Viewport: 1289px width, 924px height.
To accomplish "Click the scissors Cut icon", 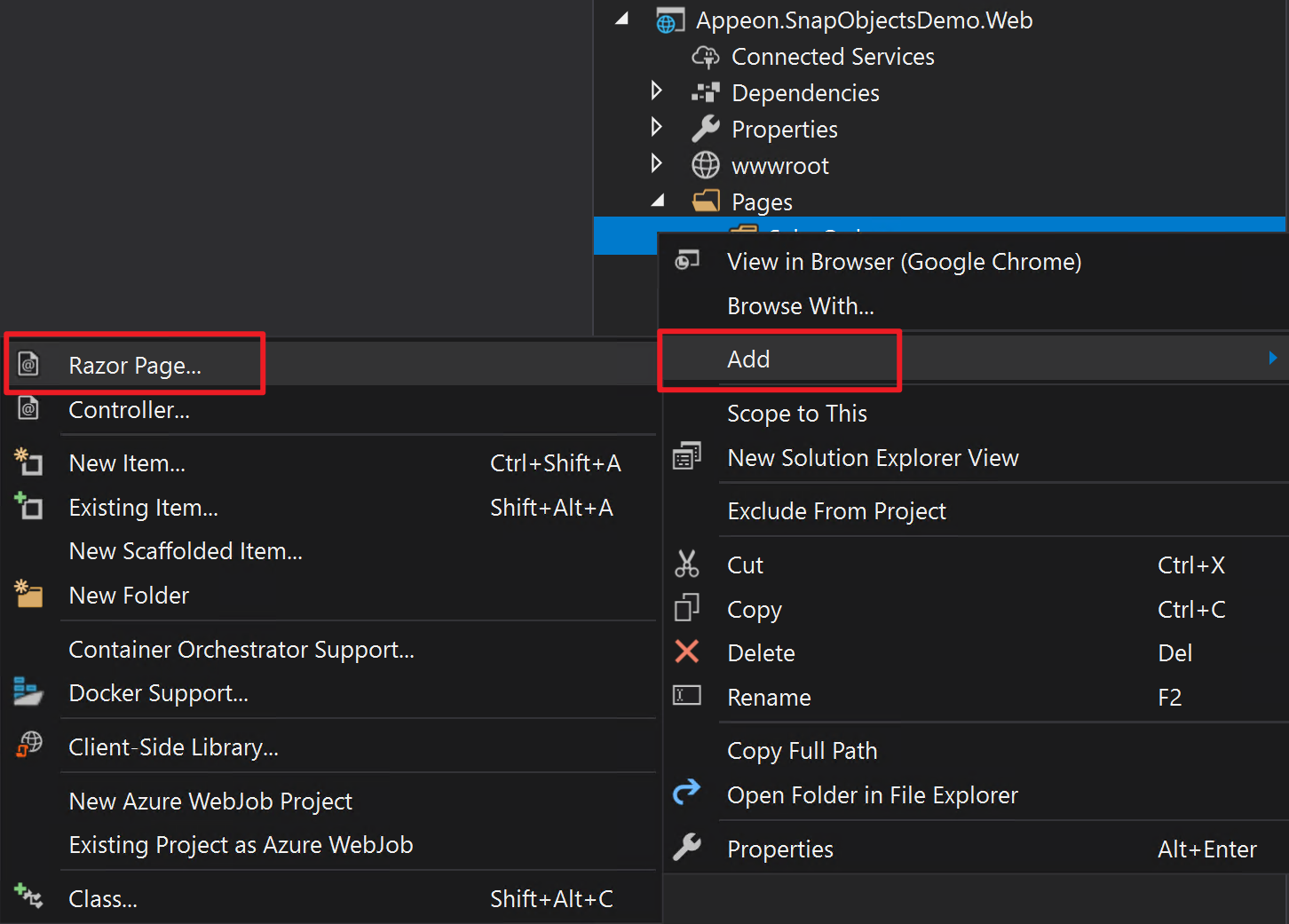I will click(686, 565).
